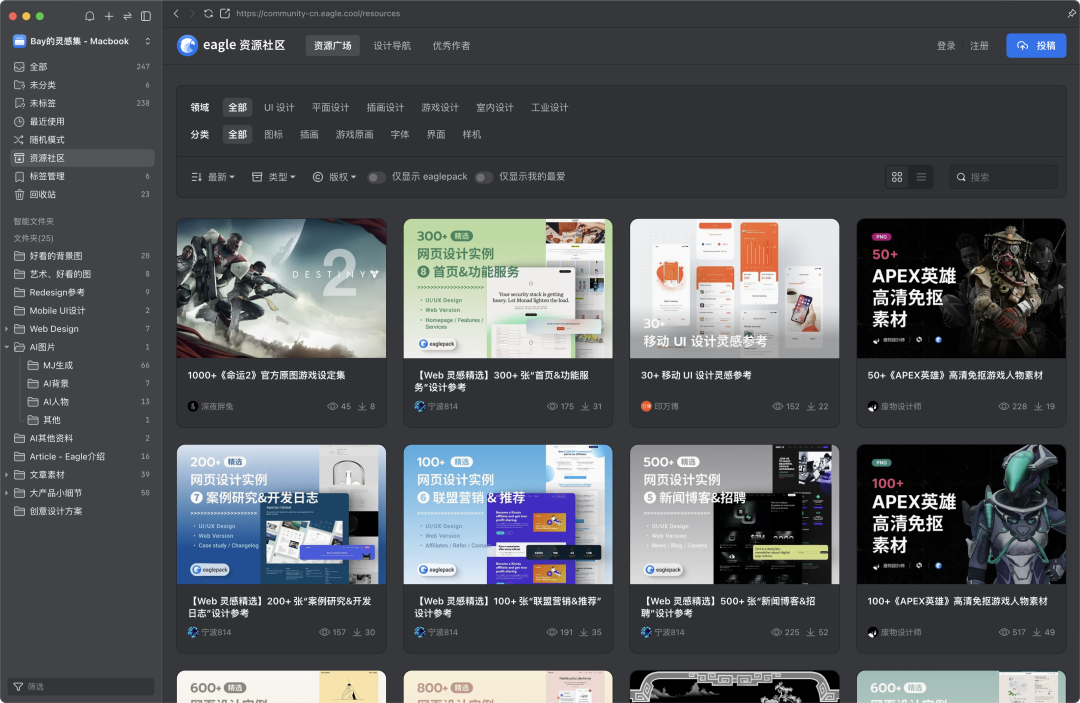Screen dimensions: 1080x703
Task: Filter category by 字体
Action: coord(400,134)
